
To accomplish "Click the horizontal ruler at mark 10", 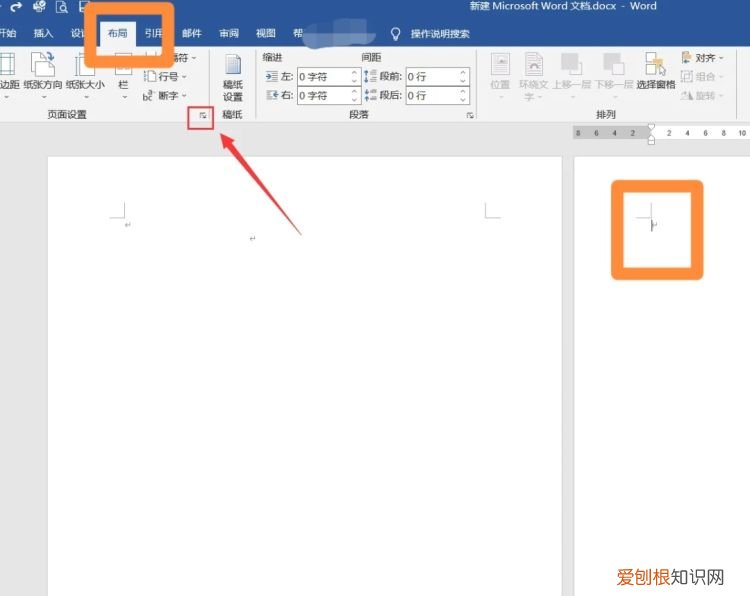I will click(742, 133).
